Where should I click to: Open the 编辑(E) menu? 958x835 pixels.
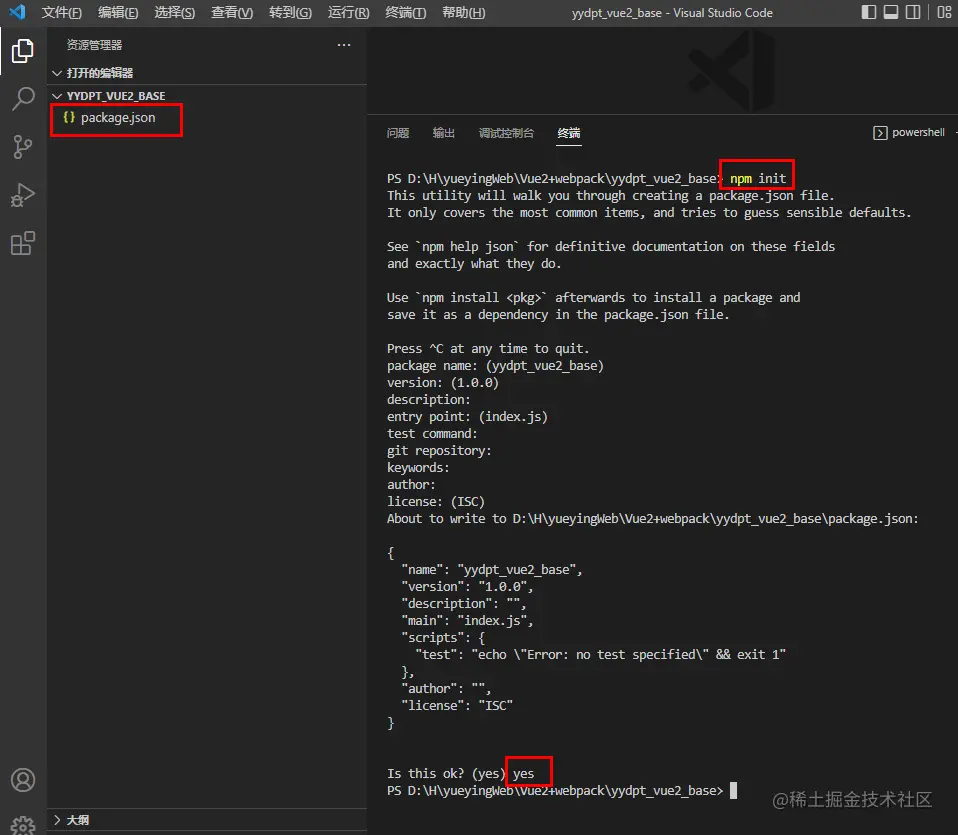pos(118,12)
